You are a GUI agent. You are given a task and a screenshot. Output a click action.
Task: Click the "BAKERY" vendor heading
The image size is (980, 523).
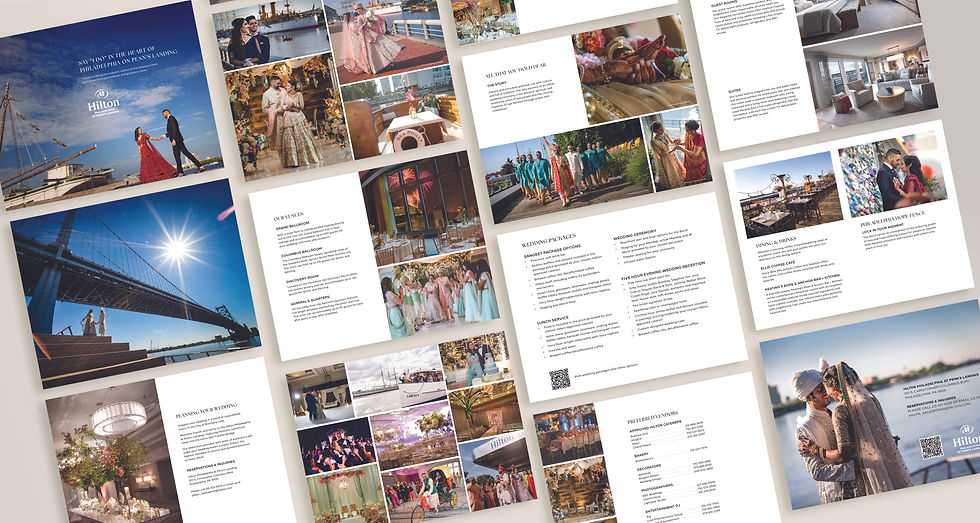[642, 456]
